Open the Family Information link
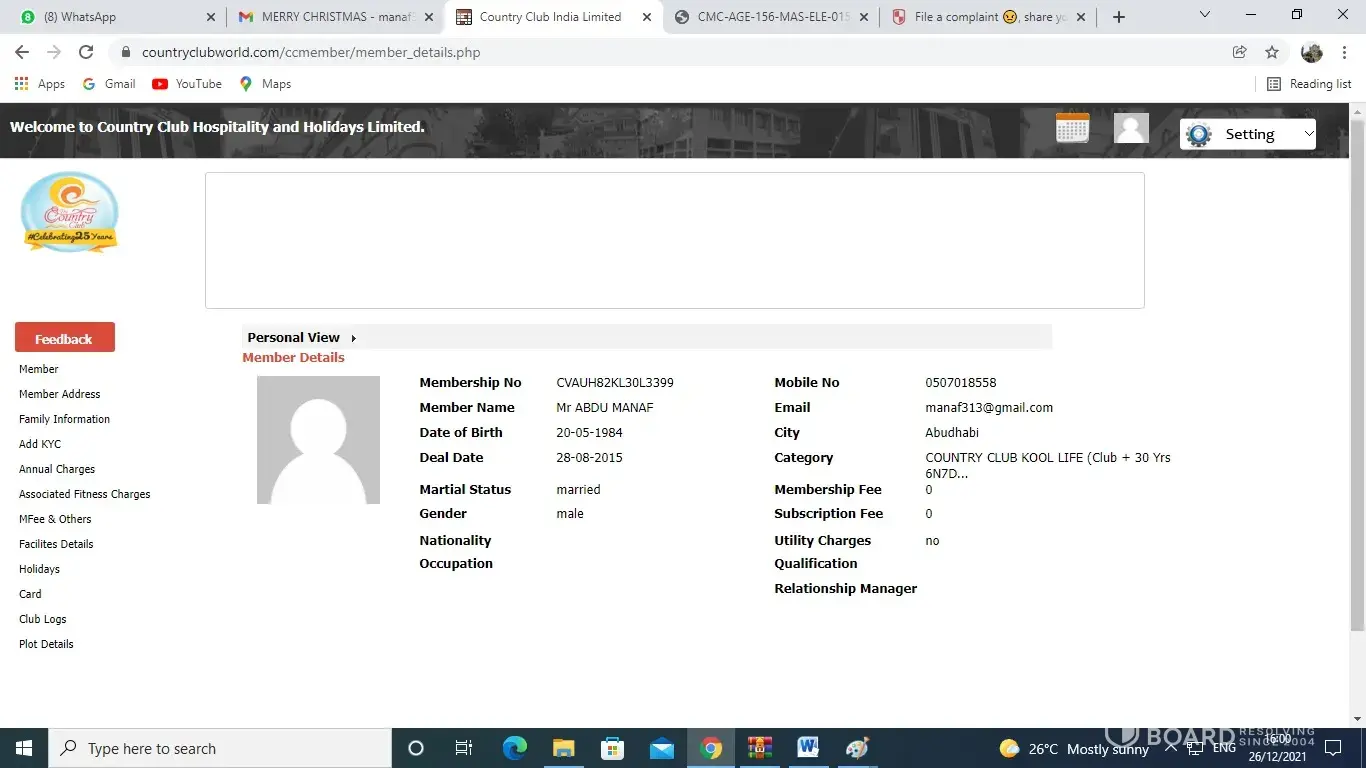 point(64,419)
